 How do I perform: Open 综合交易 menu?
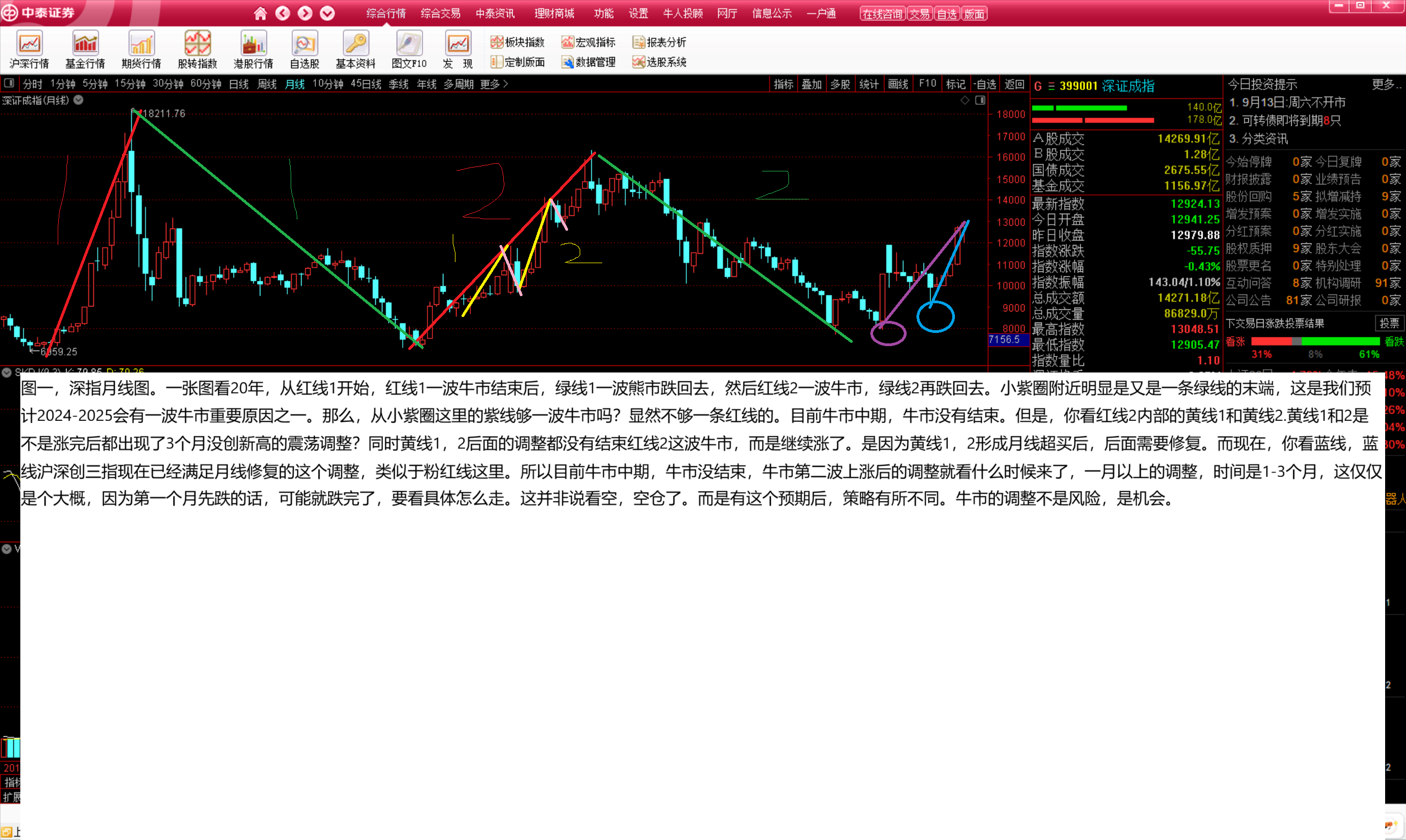(x=440, y=14)
